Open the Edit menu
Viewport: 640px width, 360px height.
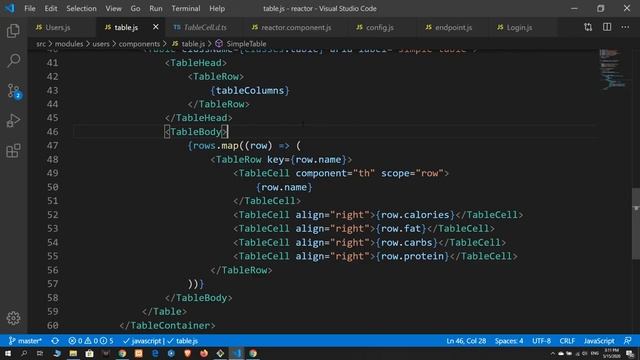point(51,8)
